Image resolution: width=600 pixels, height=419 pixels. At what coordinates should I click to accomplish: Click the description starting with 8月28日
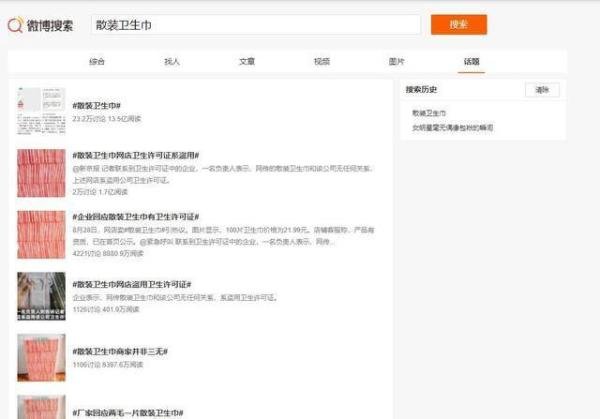[223, 236]
